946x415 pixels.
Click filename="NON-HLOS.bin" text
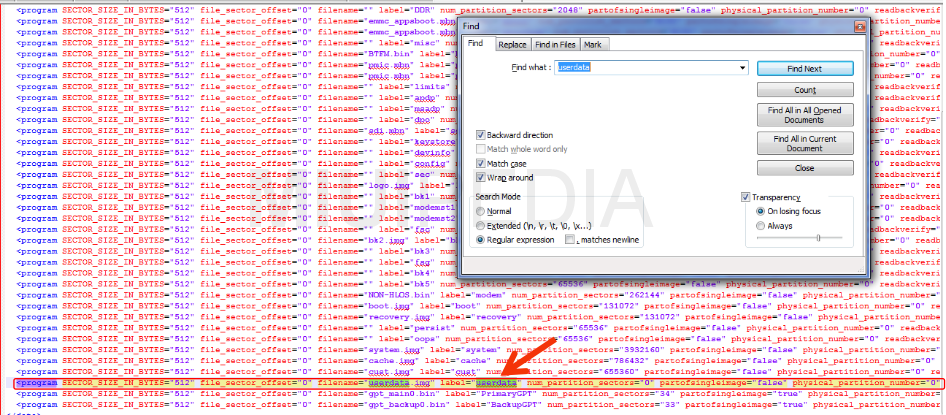(376, 295)
